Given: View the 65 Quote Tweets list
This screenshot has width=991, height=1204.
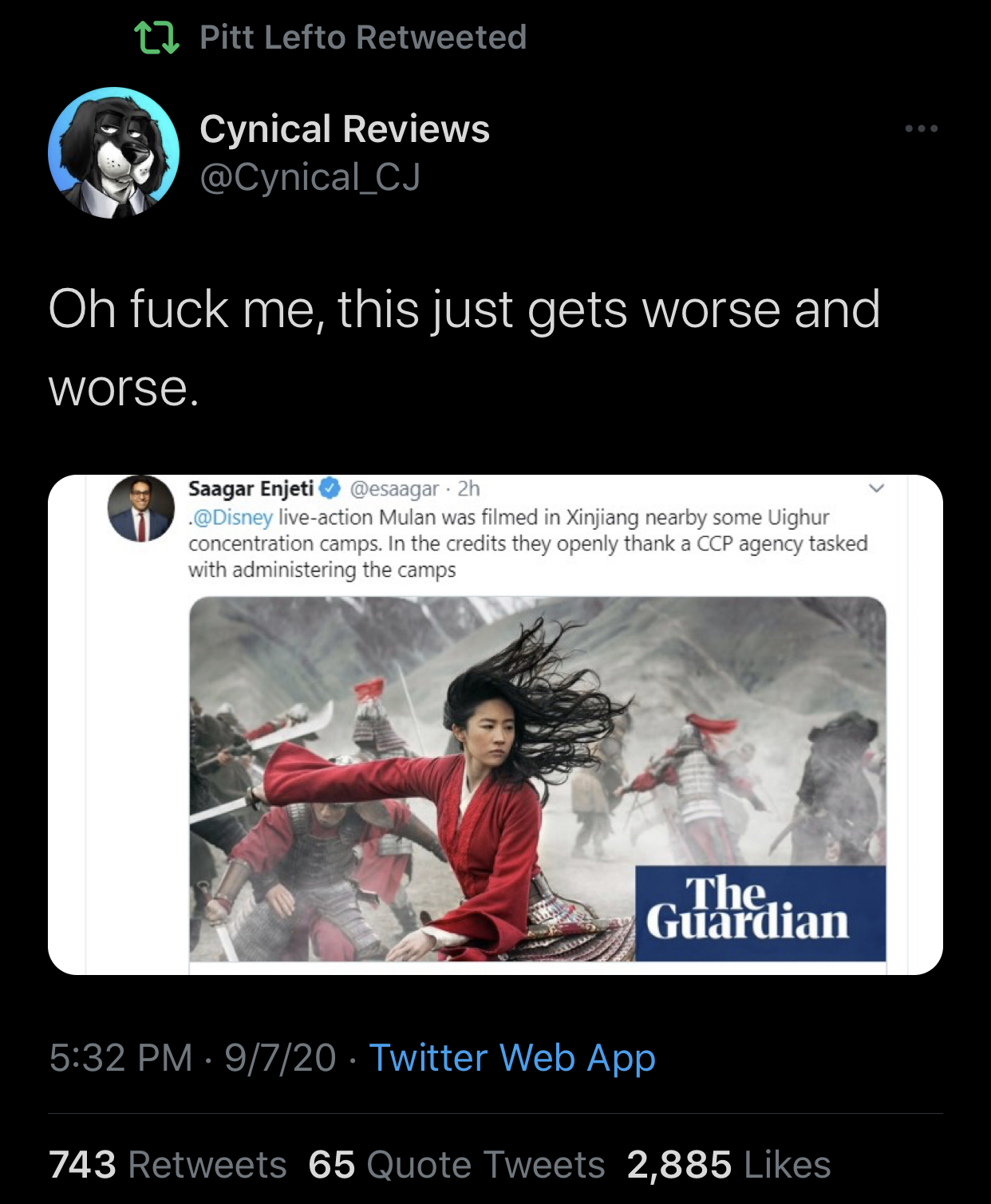Looking at the screenshot, I should (x=457, y=1165).
